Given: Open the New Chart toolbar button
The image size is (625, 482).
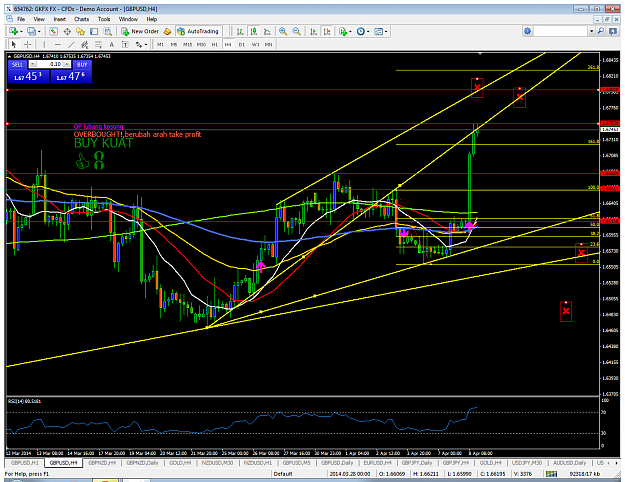Looking at the screenshot, I should click(13, 31).
